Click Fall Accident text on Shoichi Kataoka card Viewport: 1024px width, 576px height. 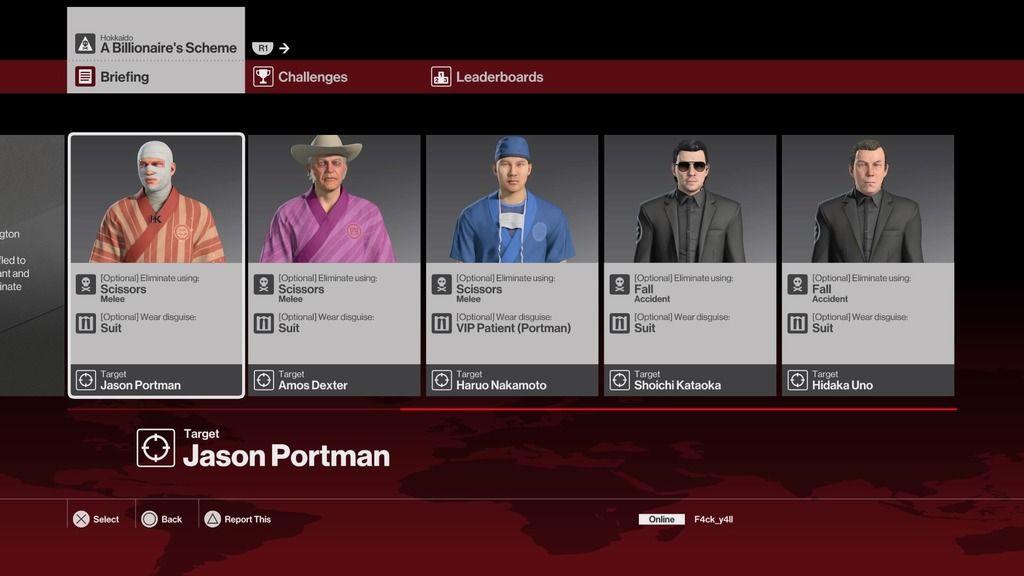point(652,293)
